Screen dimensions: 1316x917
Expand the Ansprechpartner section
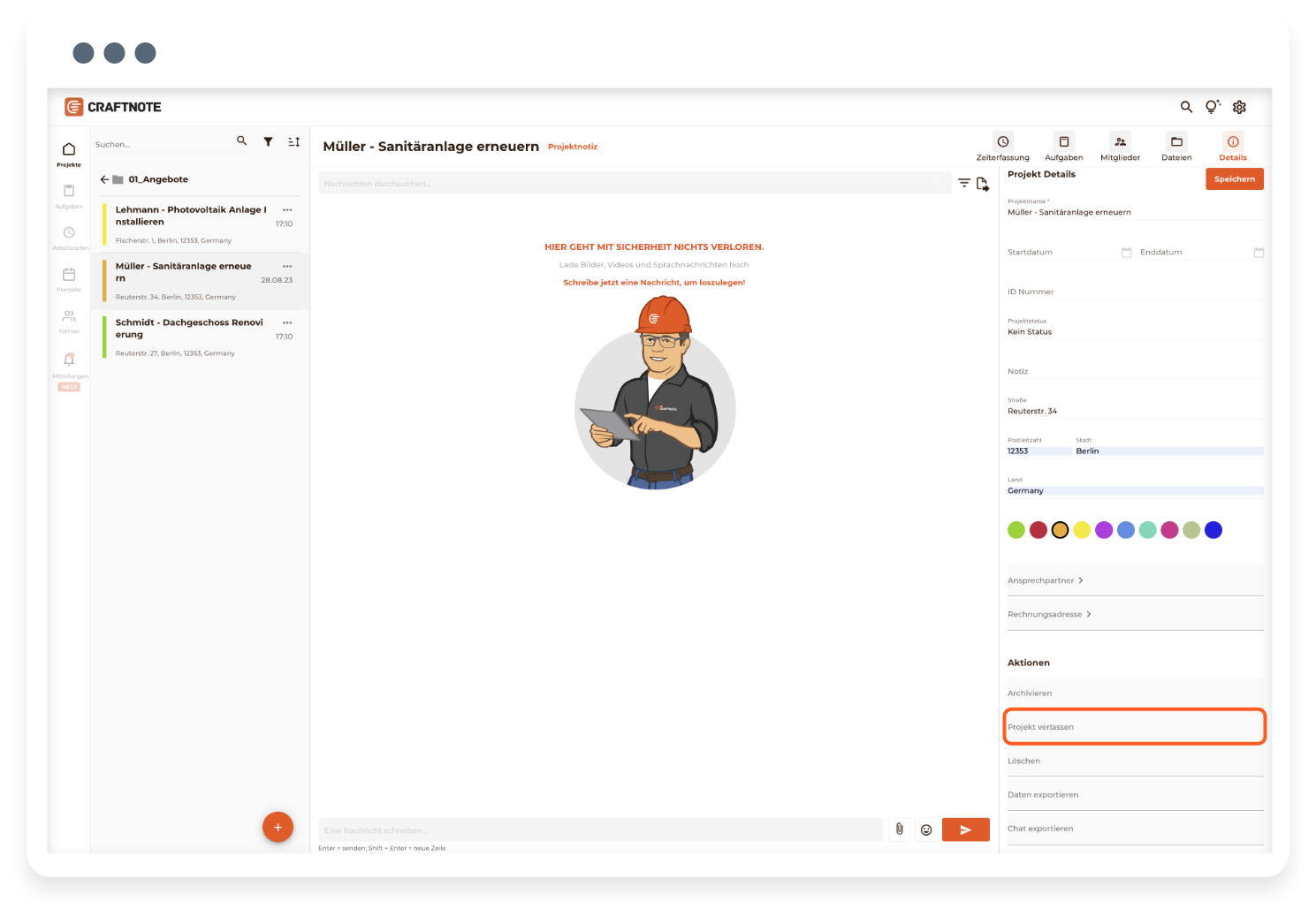1046,580
